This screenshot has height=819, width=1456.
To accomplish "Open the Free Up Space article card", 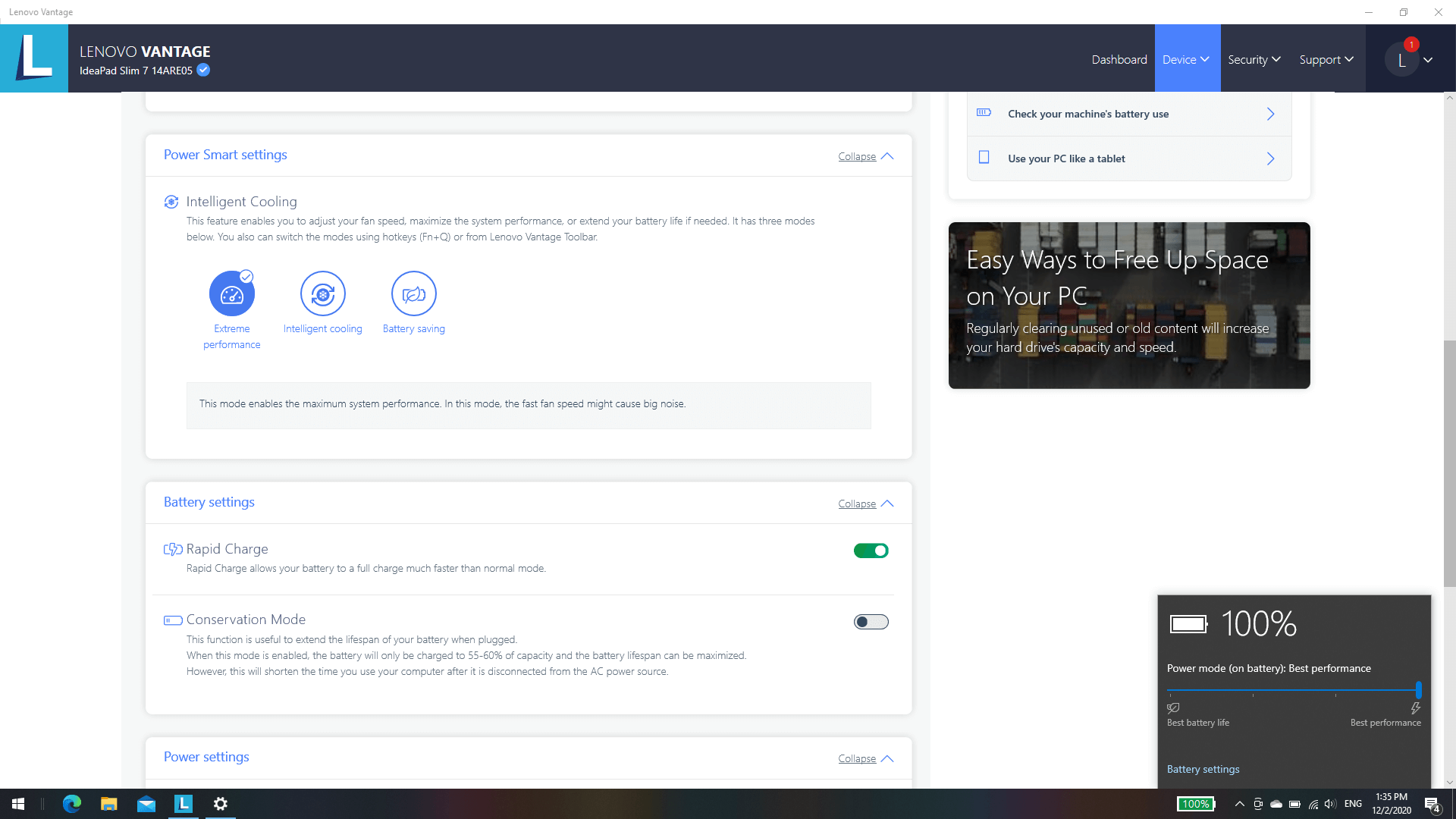I will tap(1128, 305).
